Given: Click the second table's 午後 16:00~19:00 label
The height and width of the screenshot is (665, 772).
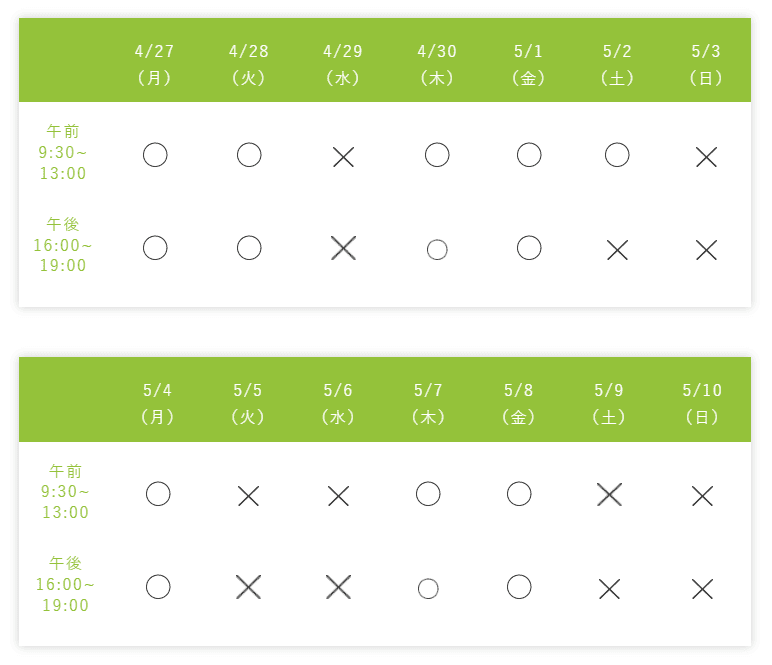Looking at the screenshot, I should click(x=66, y=585).
